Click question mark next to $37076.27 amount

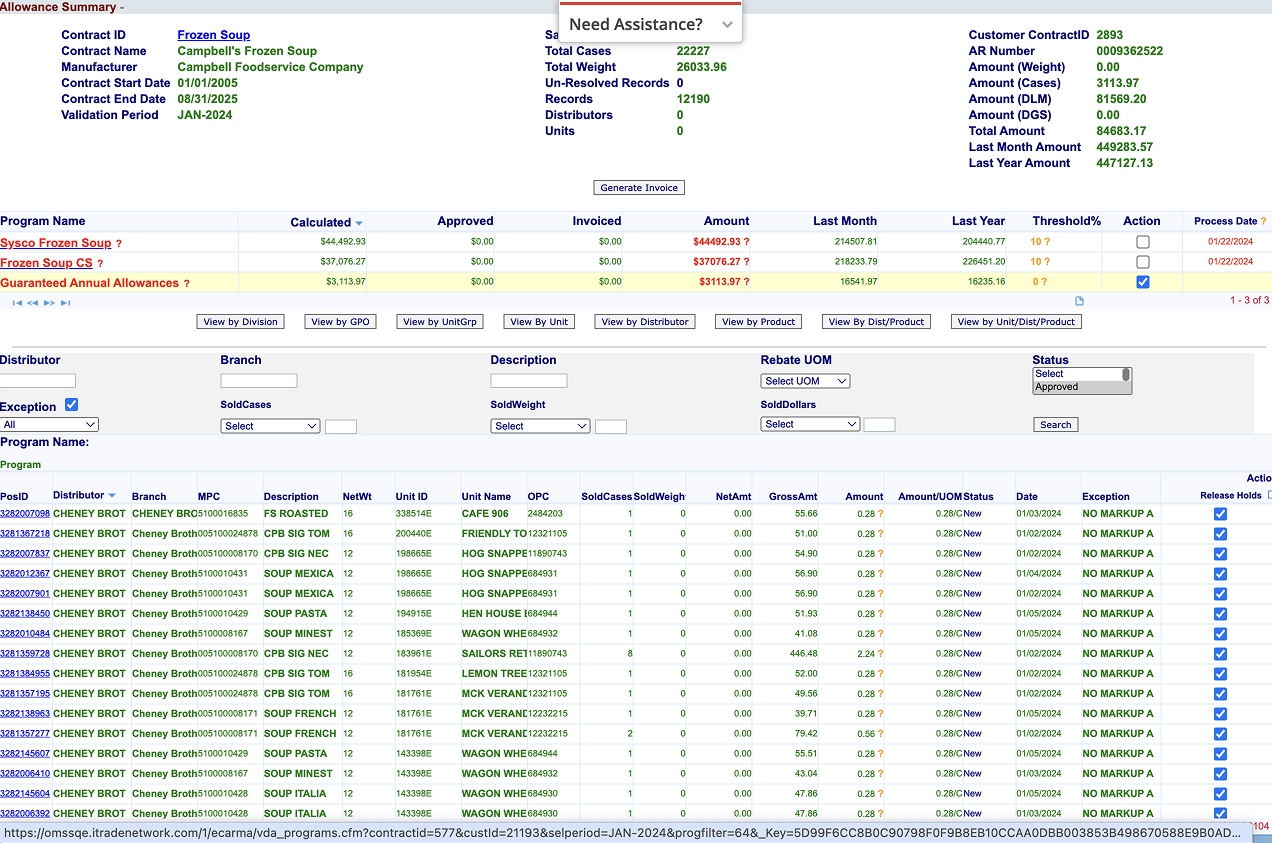click(x=746, y=262)
